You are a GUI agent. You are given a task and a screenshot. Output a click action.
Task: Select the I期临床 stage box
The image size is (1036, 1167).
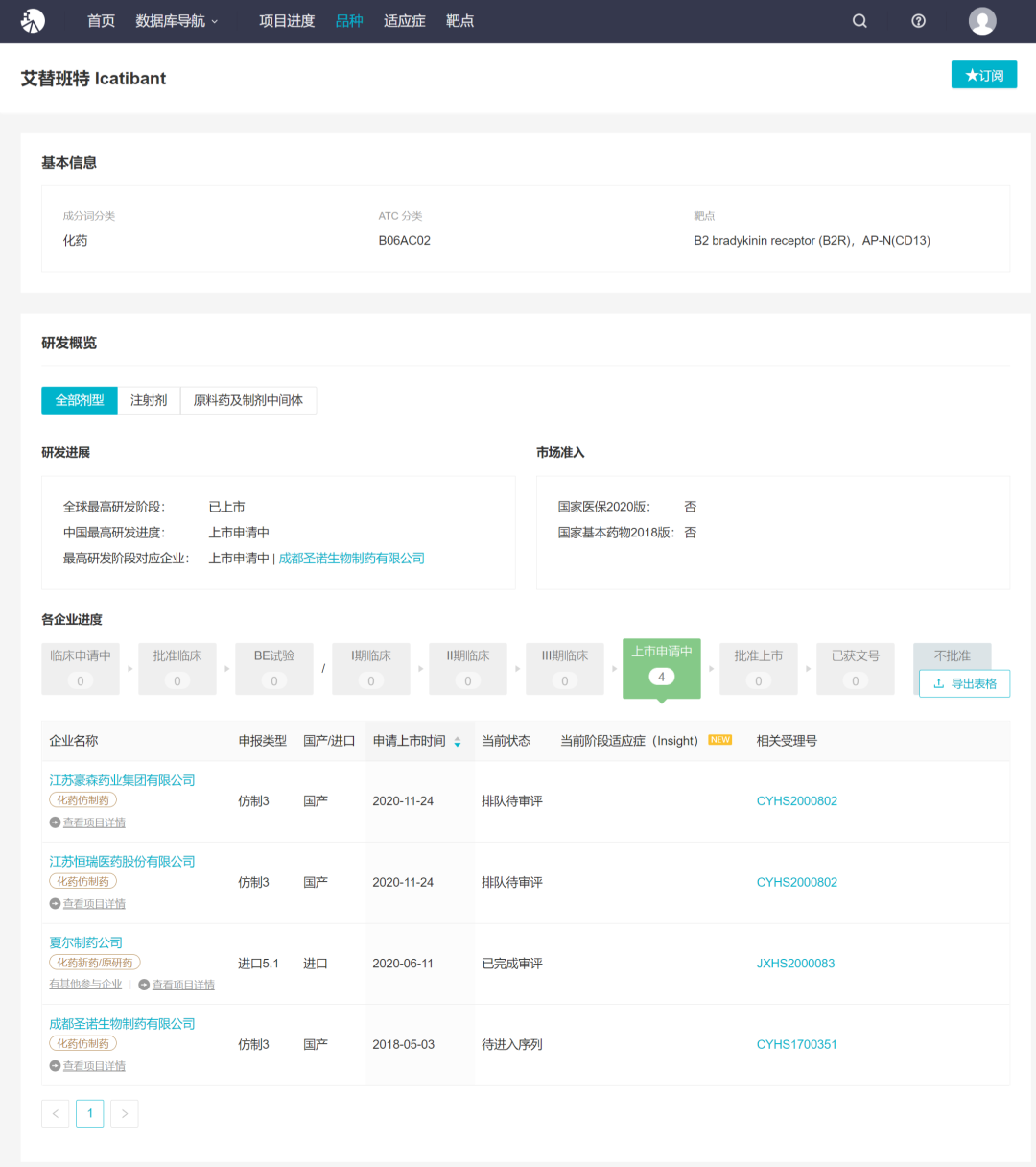pos(371,668)
